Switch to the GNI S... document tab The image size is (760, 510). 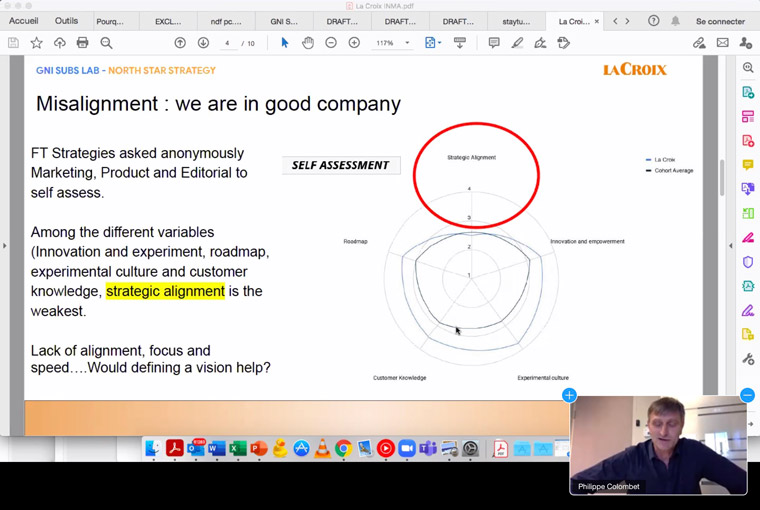[x=284, y=21]
